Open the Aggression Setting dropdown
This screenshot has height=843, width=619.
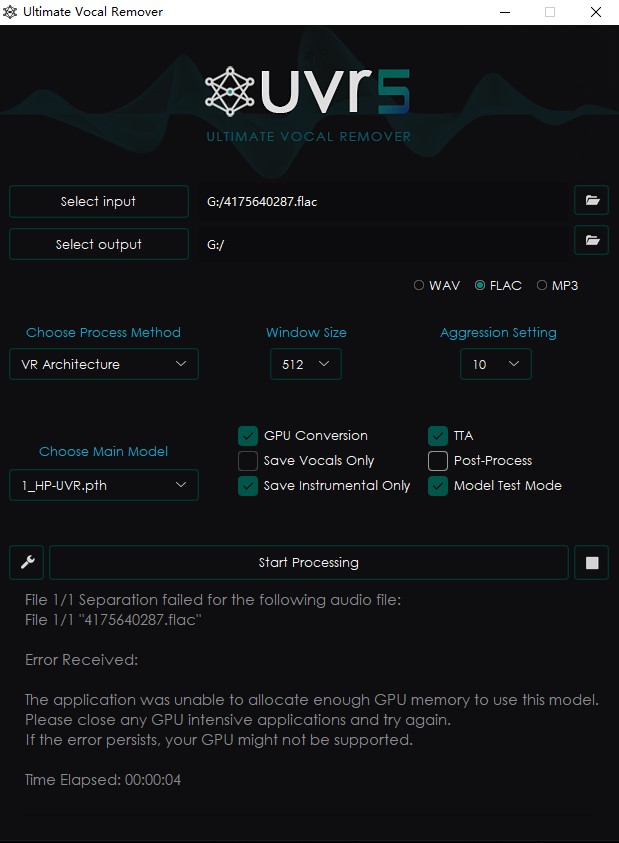[495, 364]
